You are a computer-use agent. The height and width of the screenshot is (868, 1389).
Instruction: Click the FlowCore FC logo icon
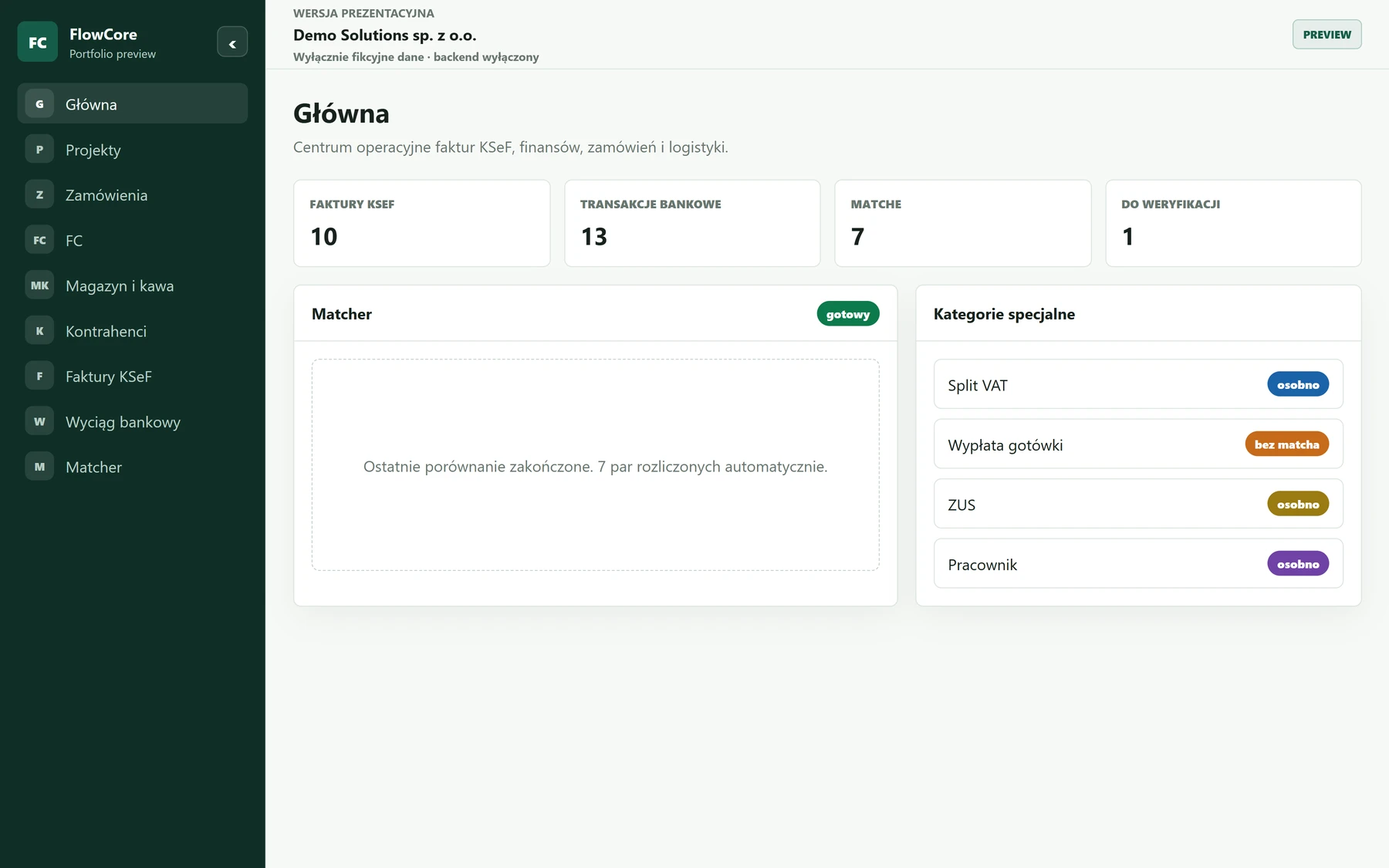(x=37, y=42)
